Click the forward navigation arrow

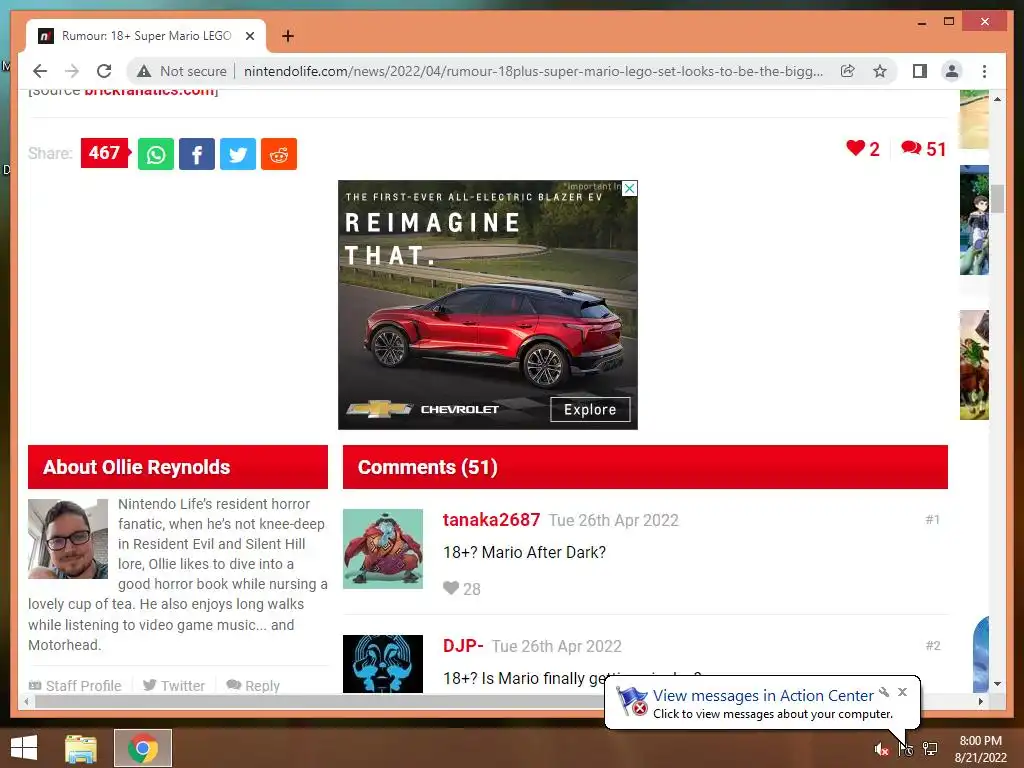click(72, 71)
